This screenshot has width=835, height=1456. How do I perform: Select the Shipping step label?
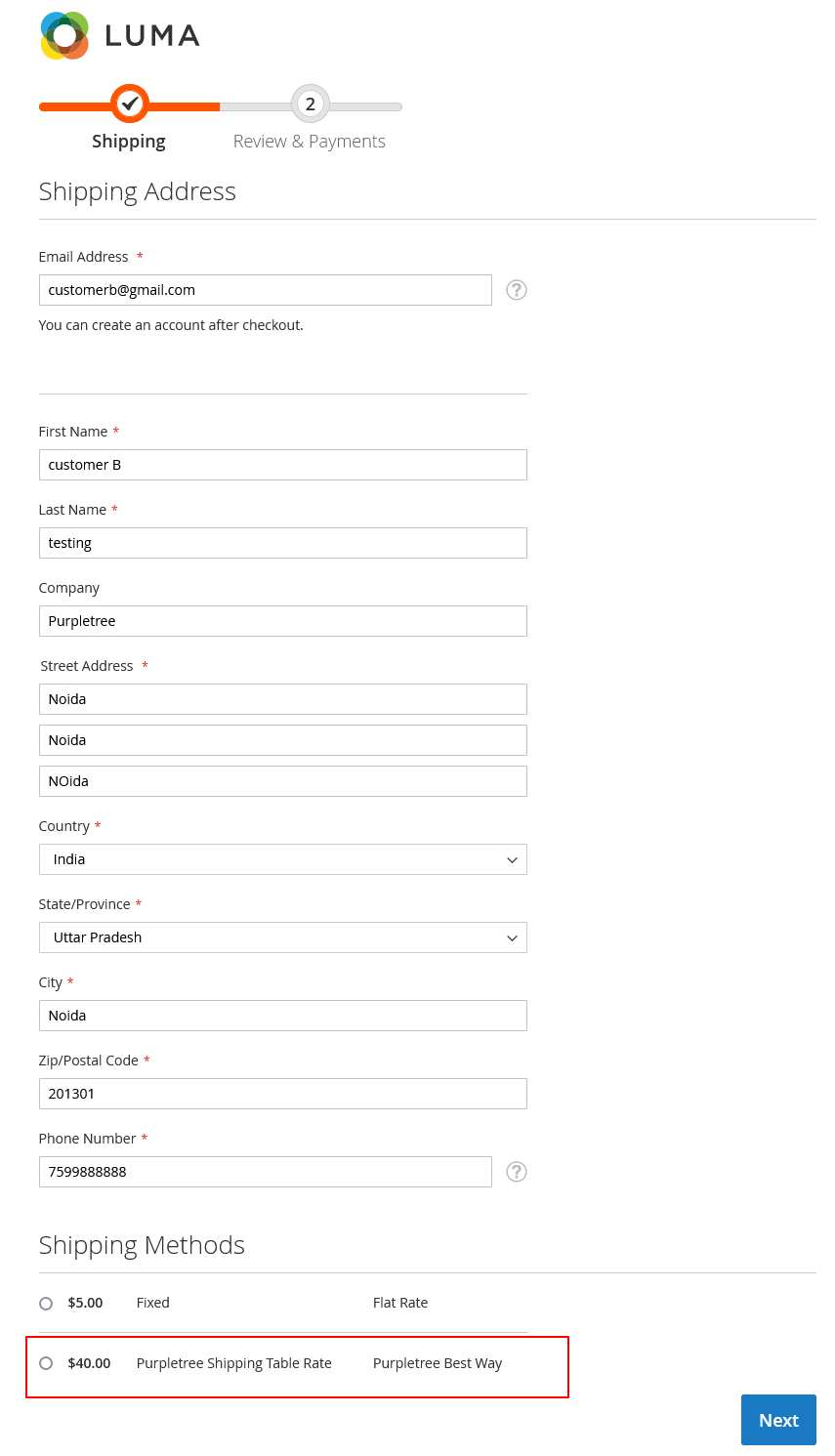[x=129, y=142]
